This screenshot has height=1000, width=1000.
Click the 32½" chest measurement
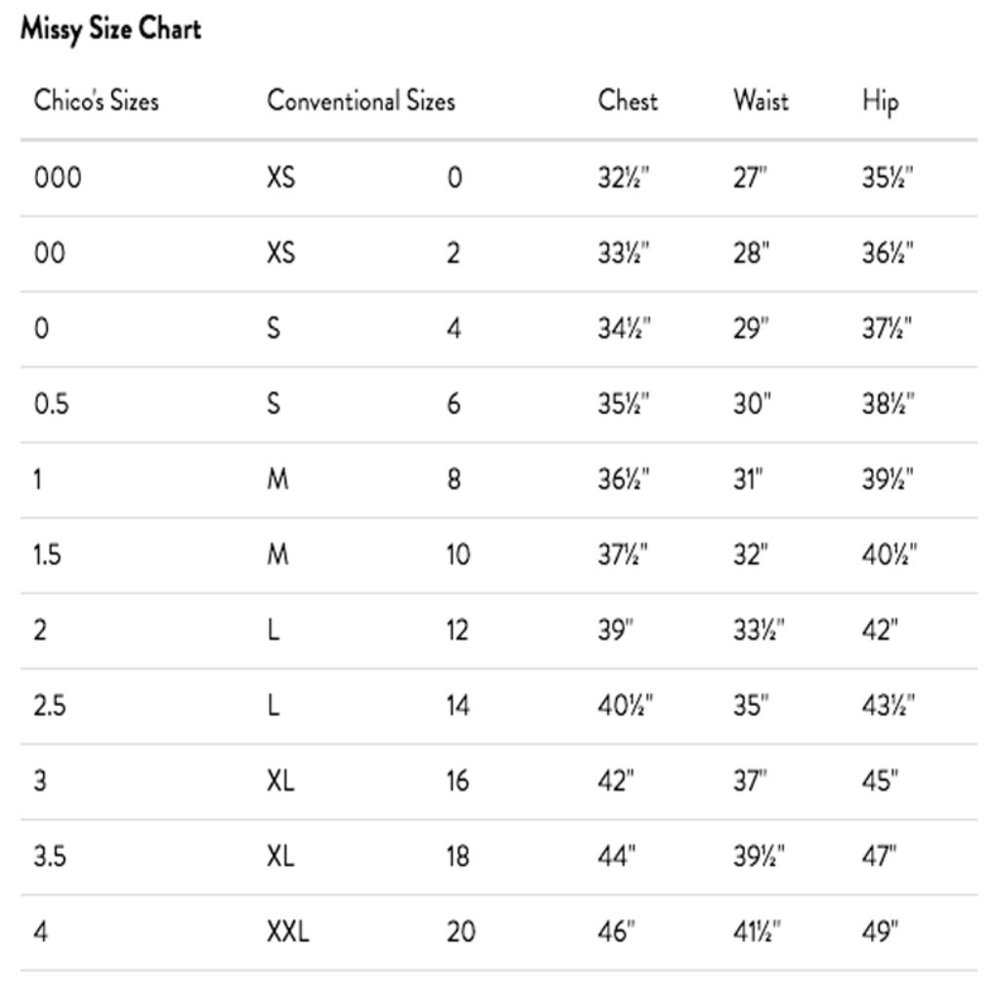click(624, 178)
